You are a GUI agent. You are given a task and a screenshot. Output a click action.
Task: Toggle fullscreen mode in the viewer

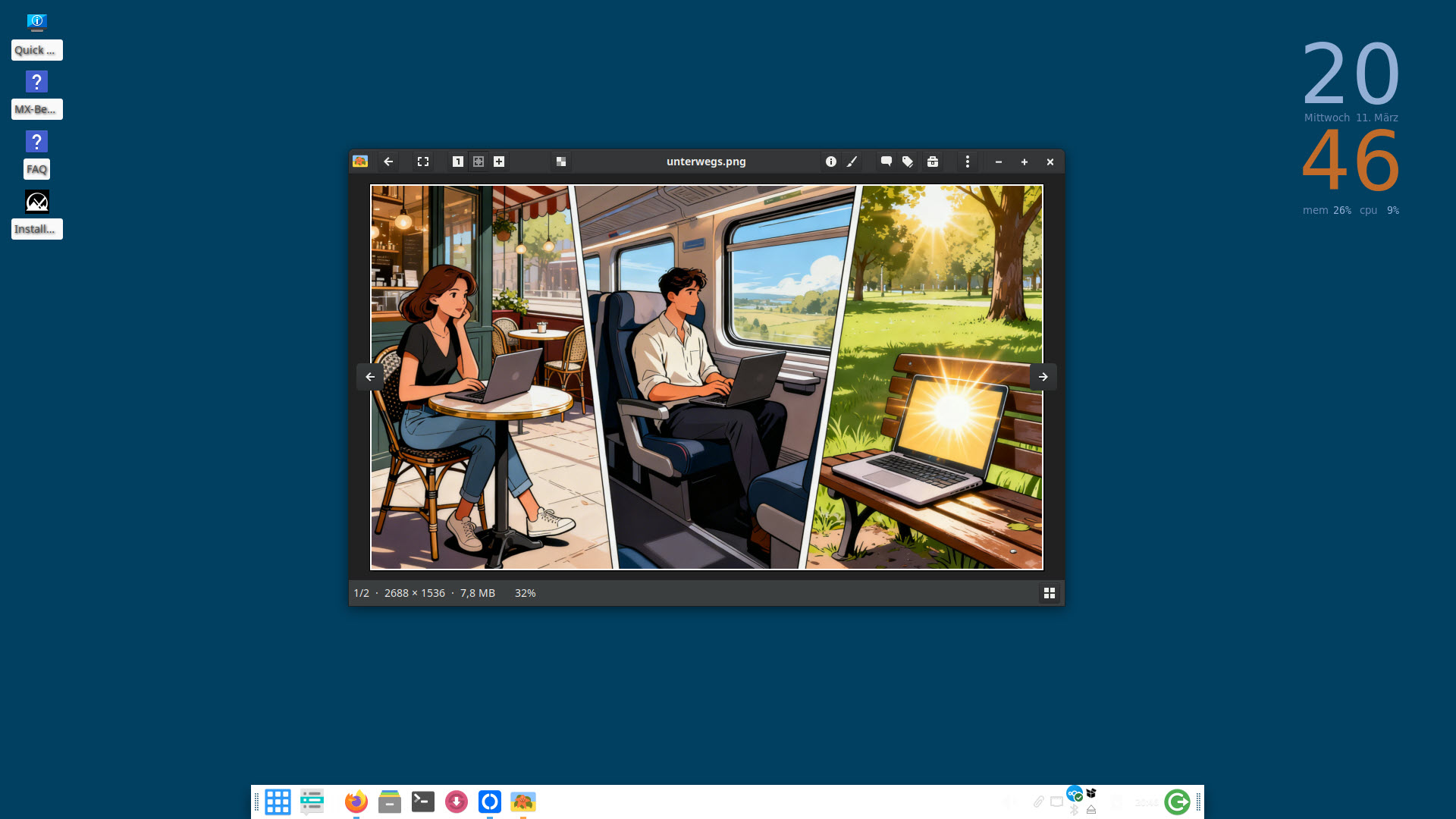pos(423,162)
